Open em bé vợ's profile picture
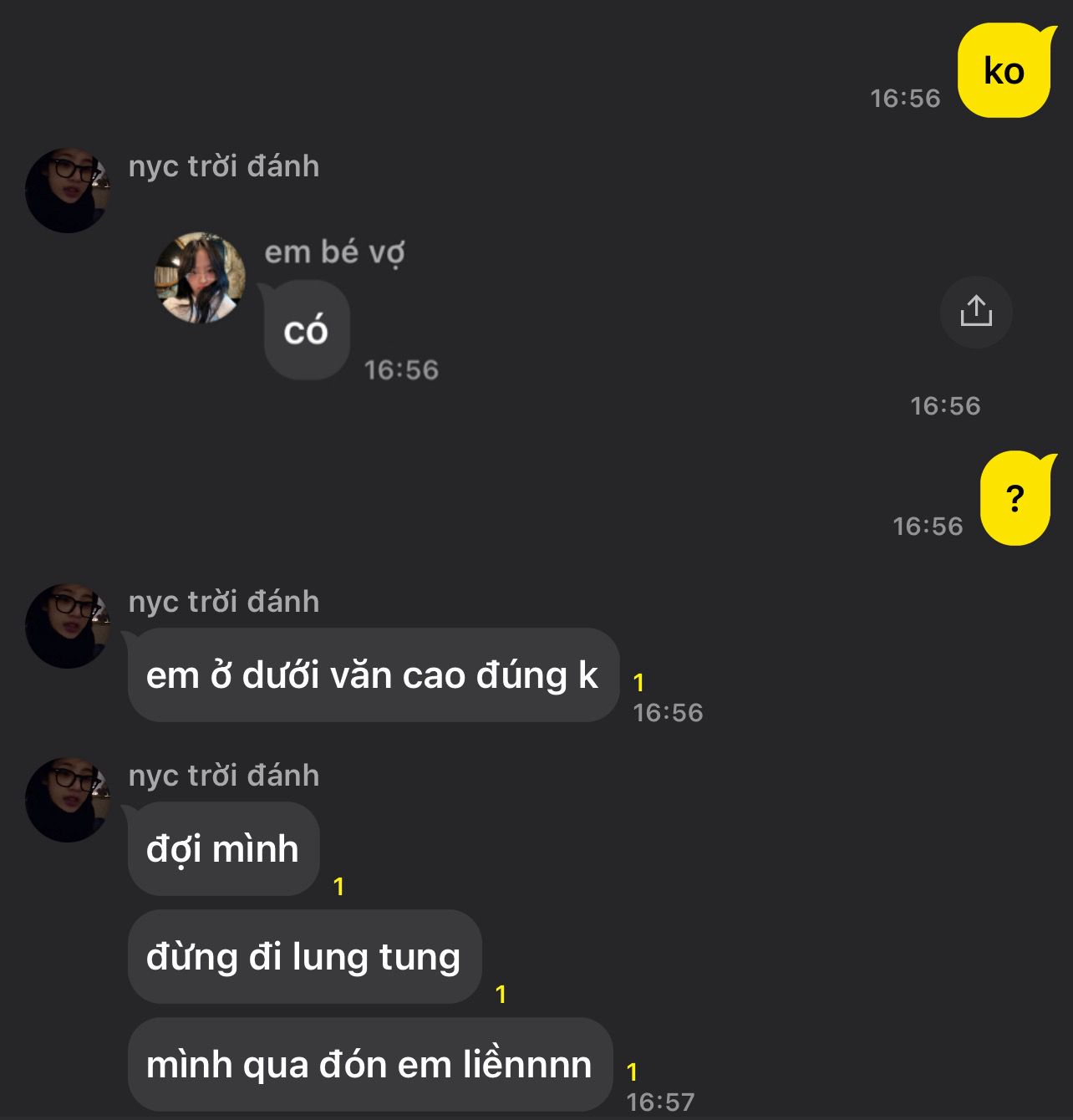Viewport: 1073px width, 1120px height. pyautogui.click(x=201, y=277)
